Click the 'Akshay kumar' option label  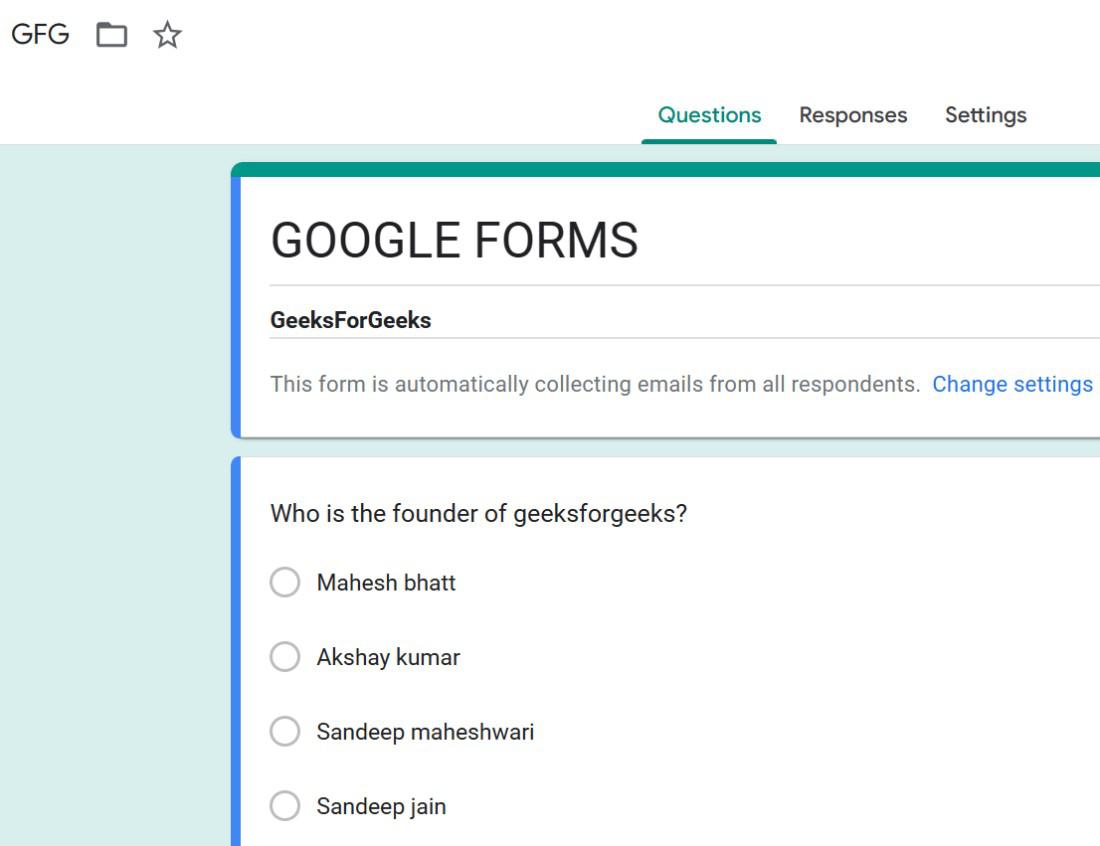pos(388,658)
